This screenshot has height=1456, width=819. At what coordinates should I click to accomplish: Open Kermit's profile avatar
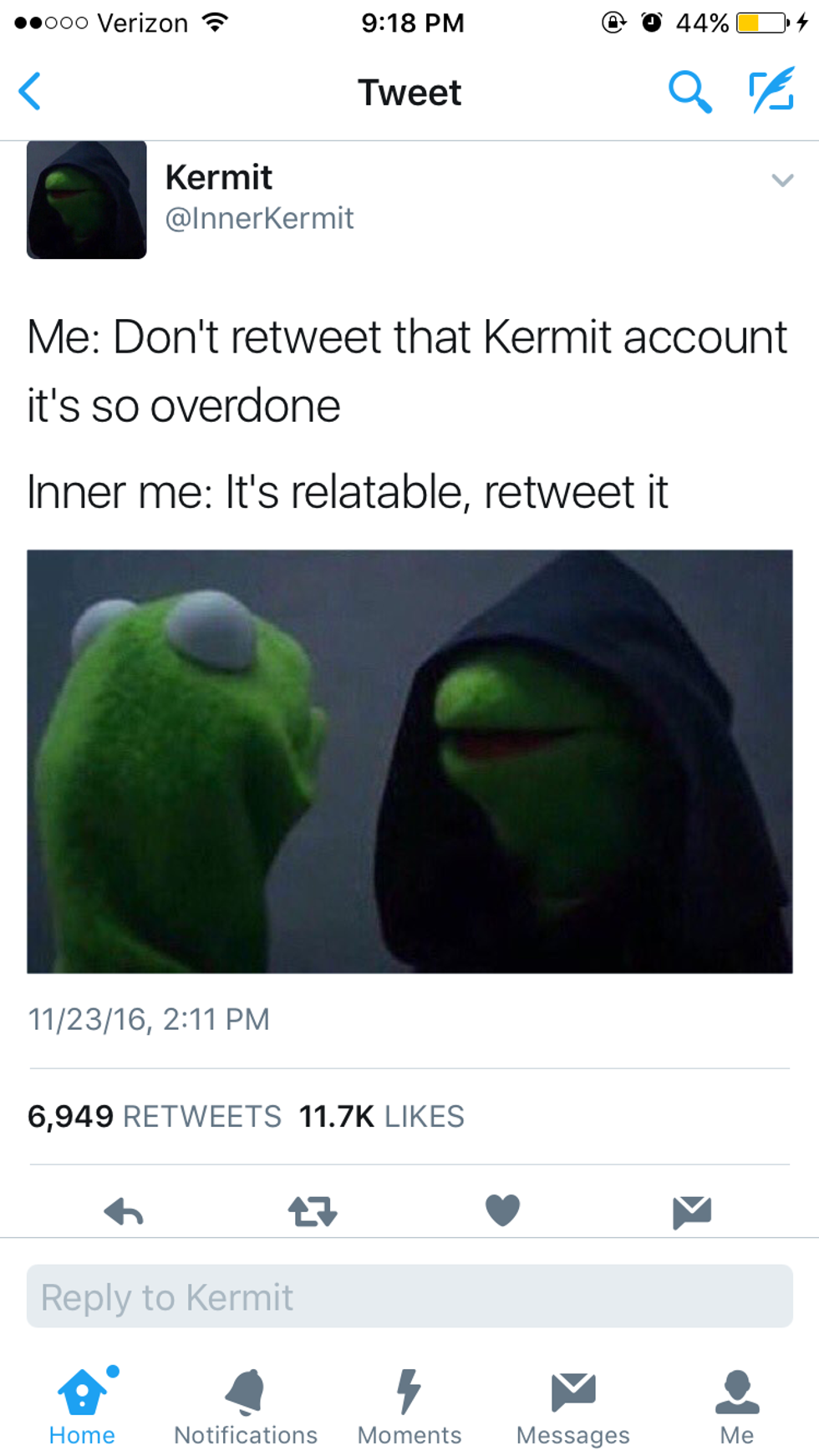click(x=87, y=200)
